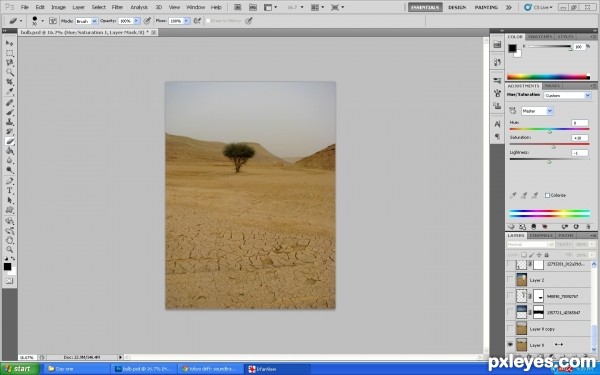
Task: Click the foreground color swatch in Color panel
Action: click(x=512, y=48)
